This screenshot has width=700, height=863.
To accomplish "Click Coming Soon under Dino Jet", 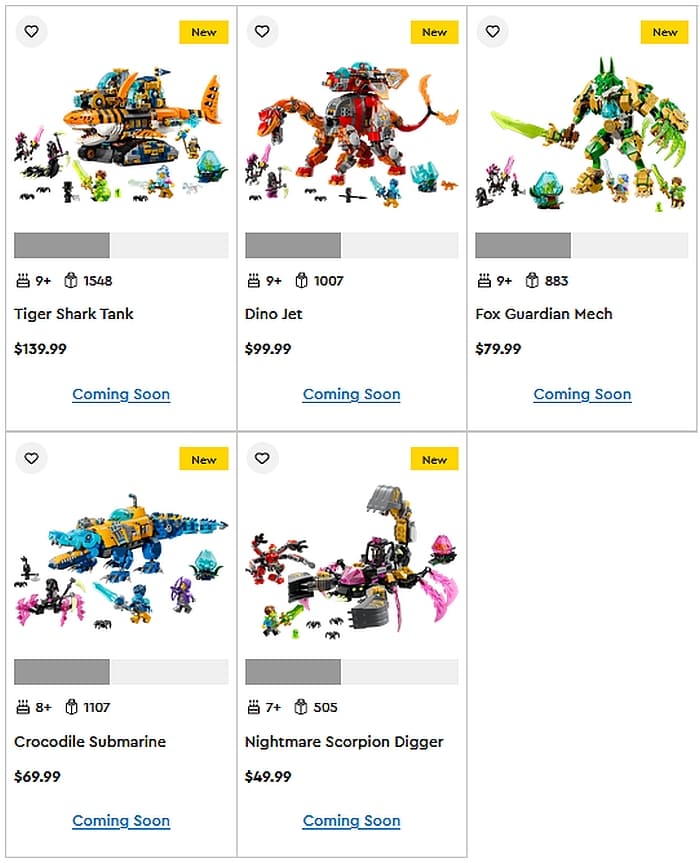I will (352, 394).
